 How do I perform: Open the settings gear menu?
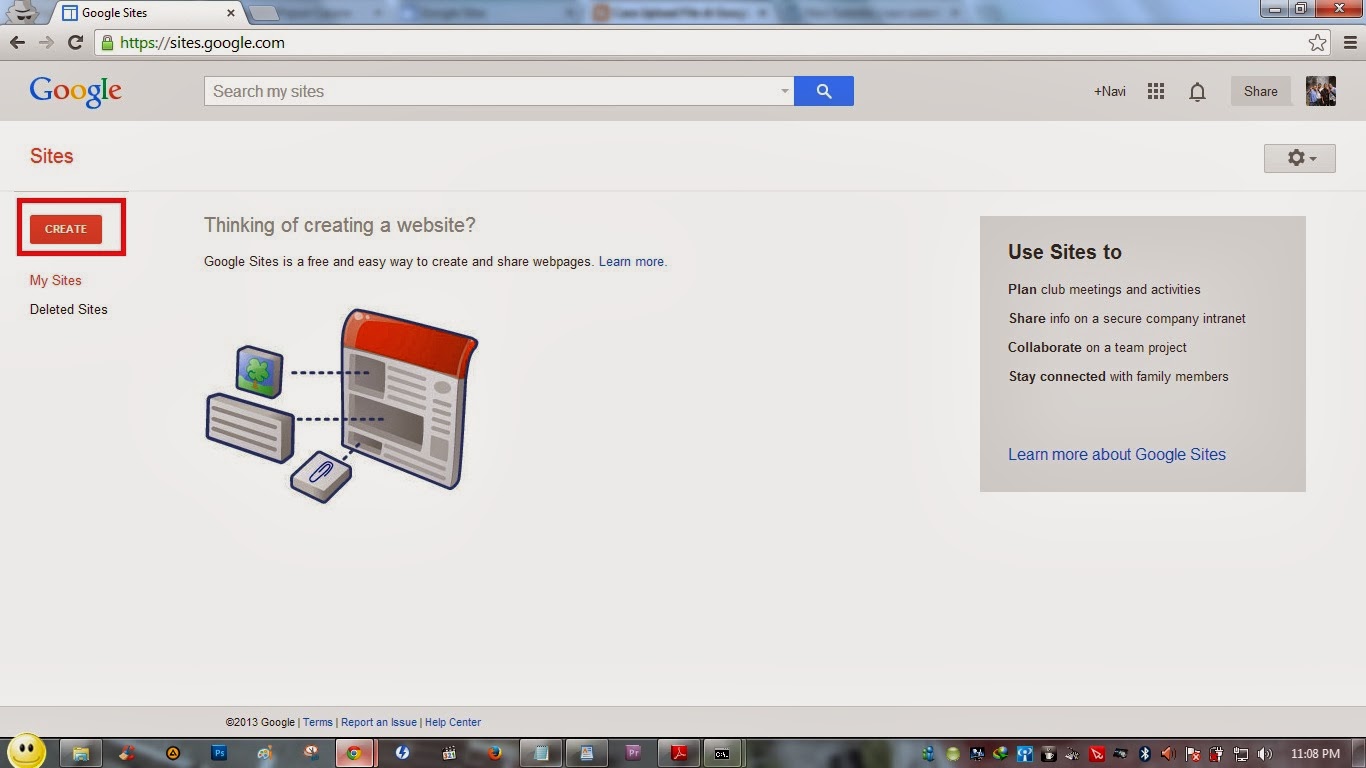1298,157
